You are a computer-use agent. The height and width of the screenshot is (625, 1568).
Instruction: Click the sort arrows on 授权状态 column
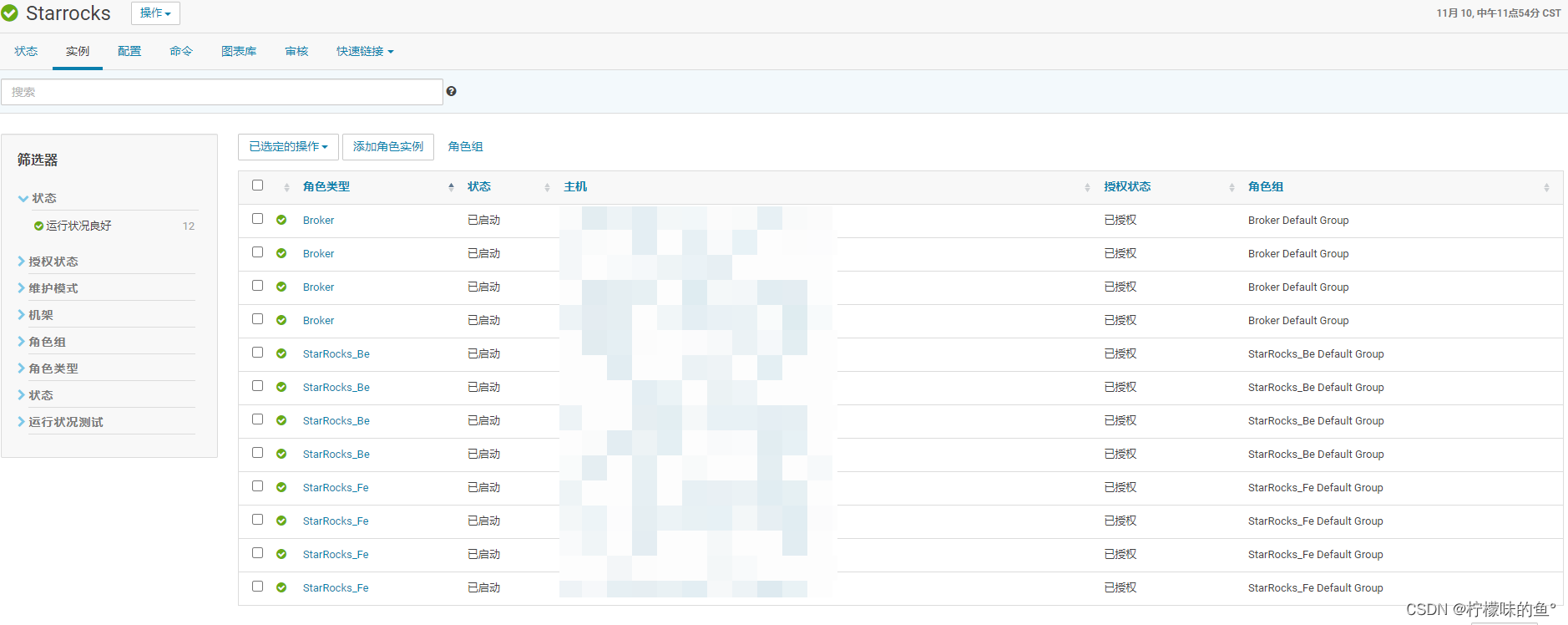[1232, 187]
